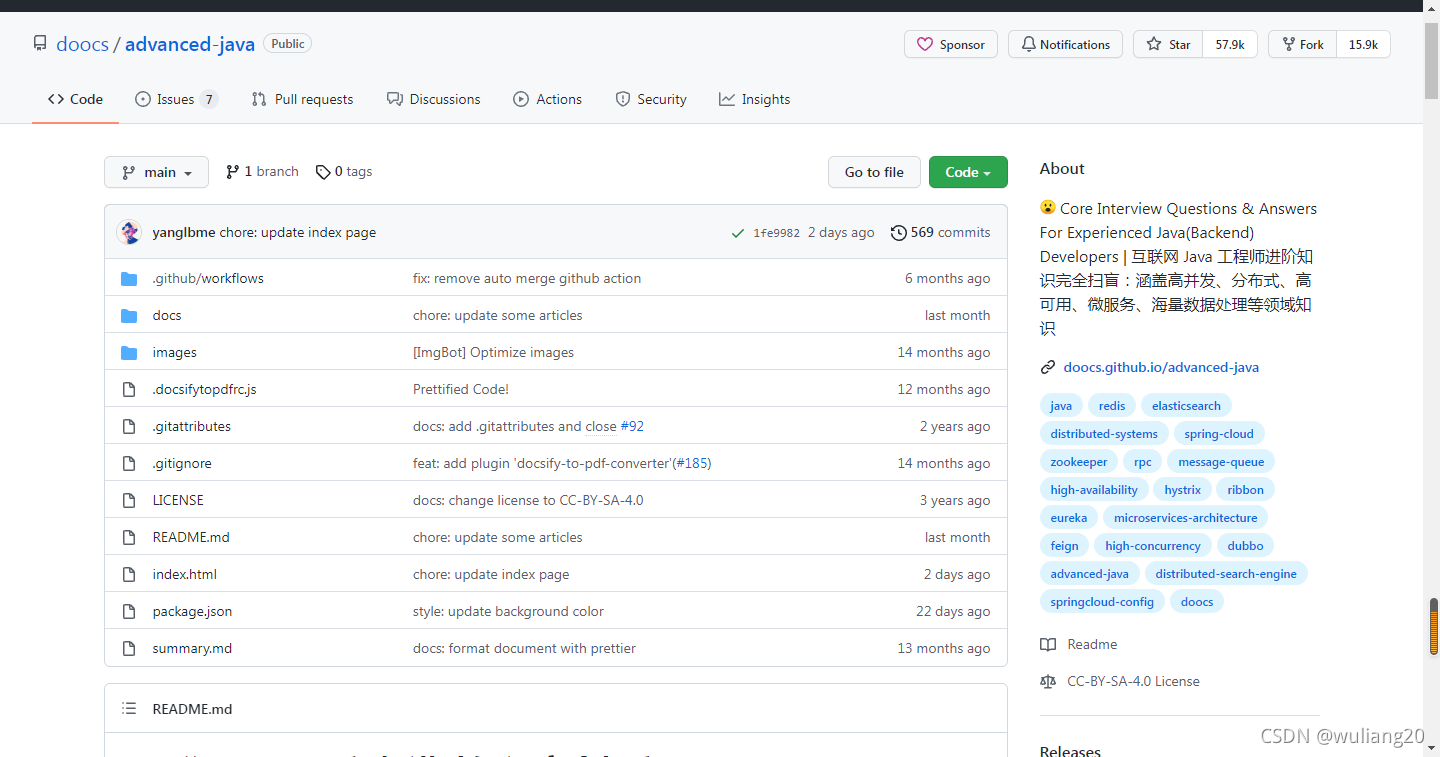Expand the Fork count dropdown

pyautogui.click(x=1363, y=44)
